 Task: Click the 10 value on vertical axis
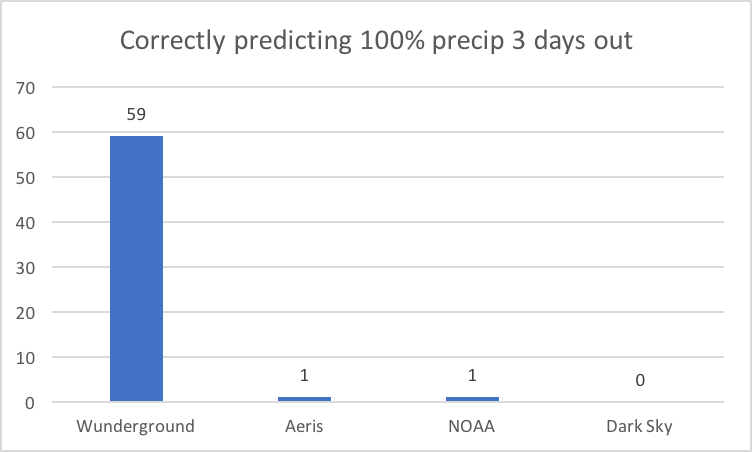click(25, 358)
